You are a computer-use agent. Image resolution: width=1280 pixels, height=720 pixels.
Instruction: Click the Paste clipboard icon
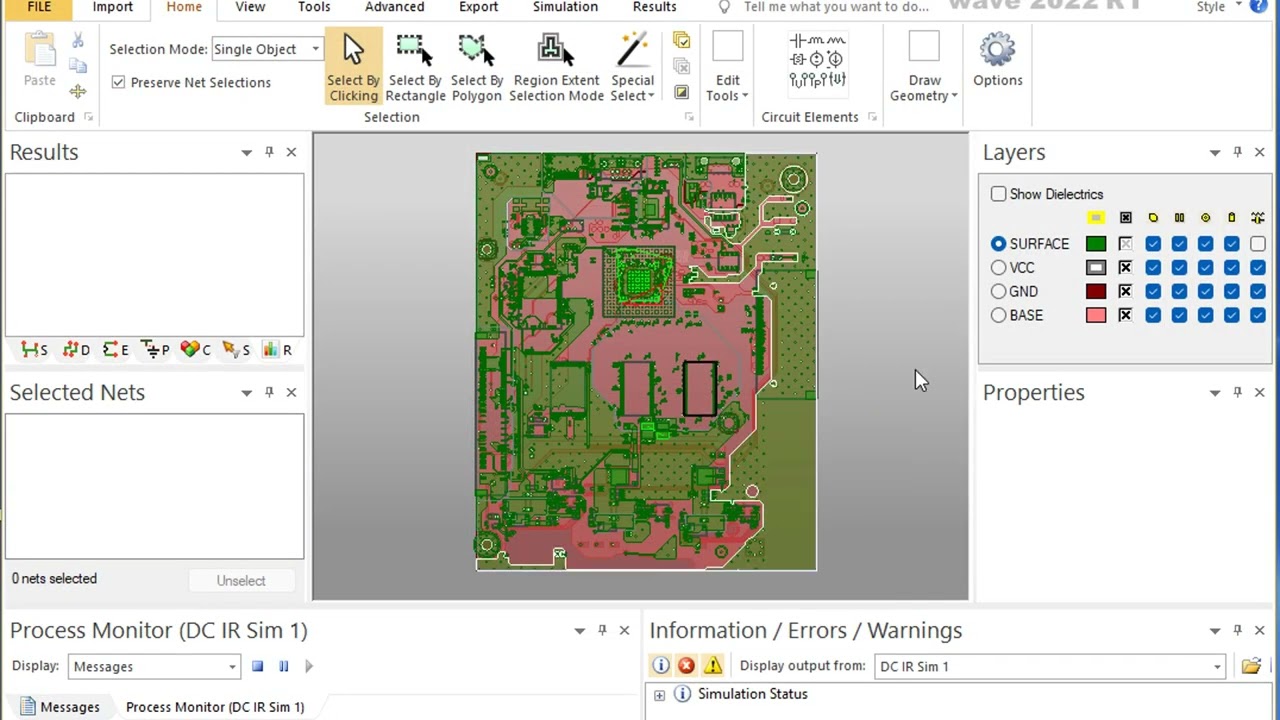40,60
